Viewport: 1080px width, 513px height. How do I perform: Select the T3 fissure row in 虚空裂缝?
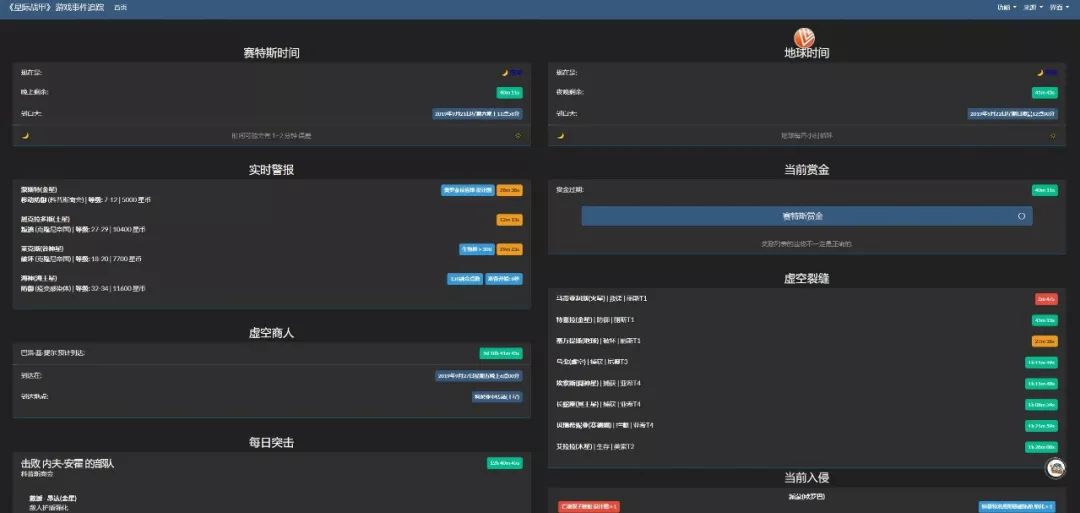tap(807, 362)
